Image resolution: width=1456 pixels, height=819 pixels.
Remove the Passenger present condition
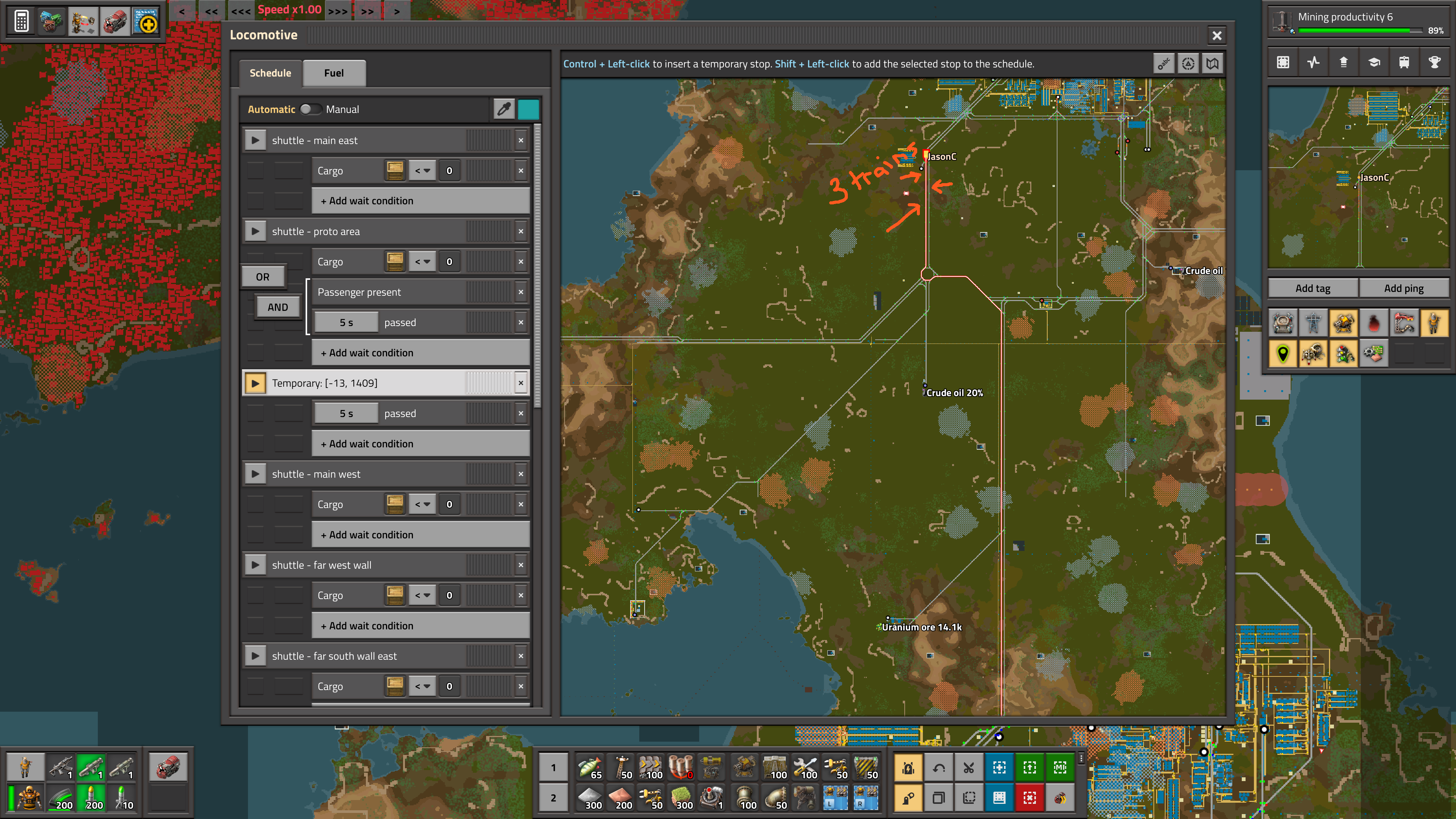coord(521,292)
